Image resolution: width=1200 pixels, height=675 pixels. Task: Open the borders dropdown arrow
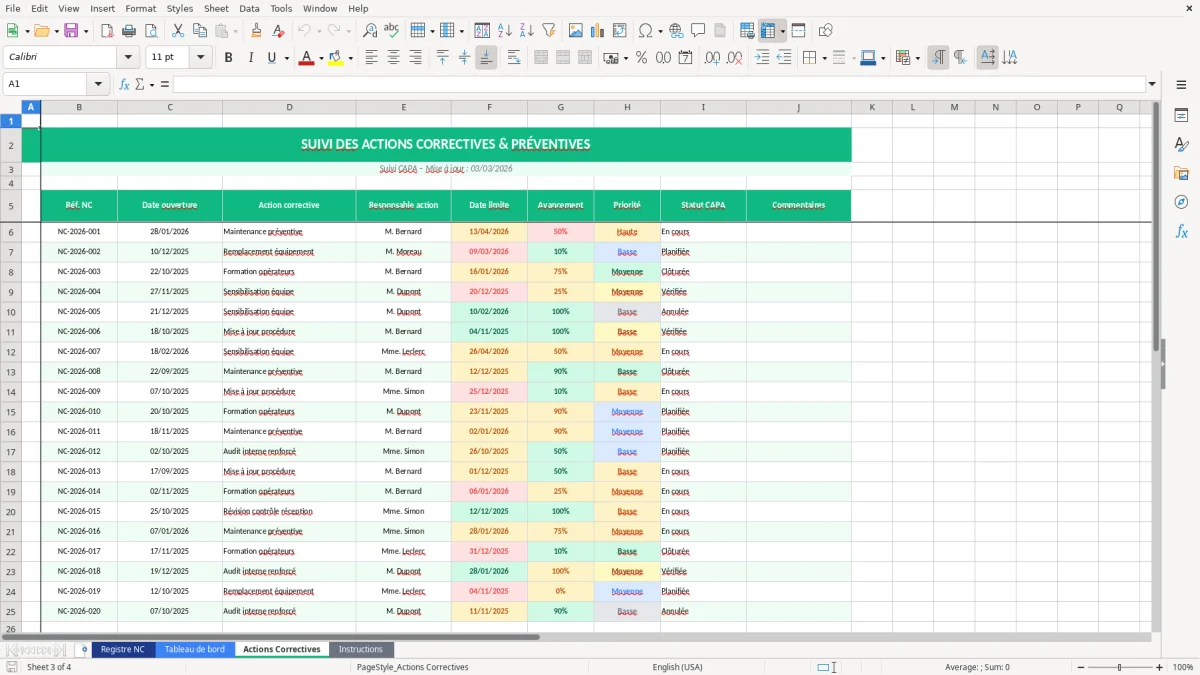824,57
